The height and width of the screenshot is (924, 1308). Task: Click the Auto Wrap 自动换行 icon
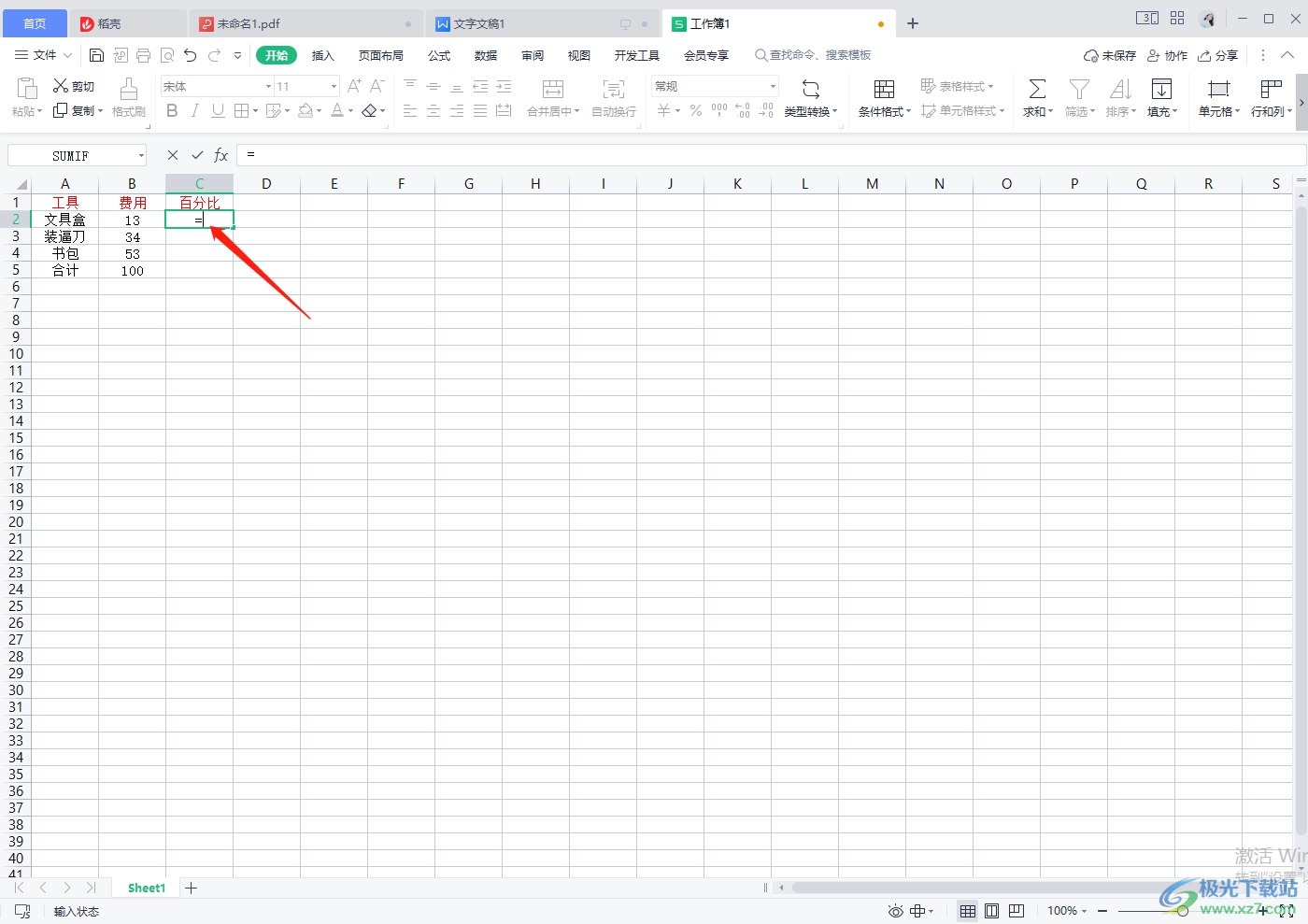pos(614,89)
